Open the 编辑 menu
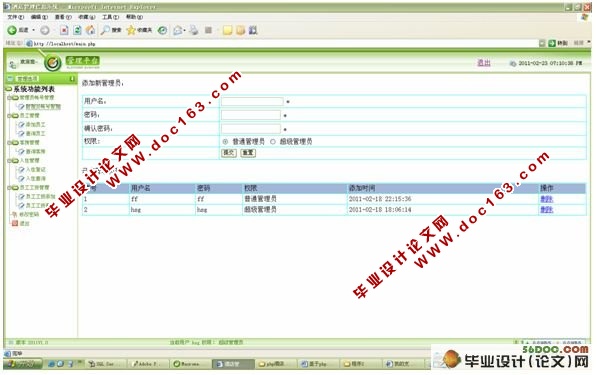Viewport: 597px width, 375px height. pyautogui.click(x=39, y=17)
